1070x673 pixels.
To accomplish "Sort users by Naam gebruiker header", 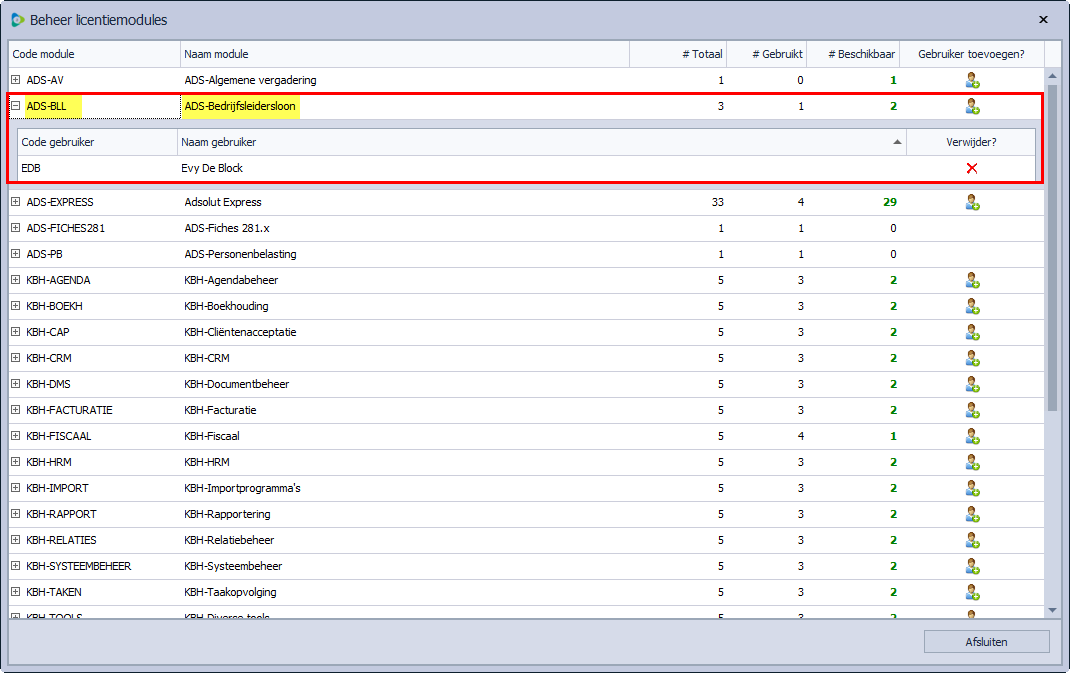I will point(540,142).
